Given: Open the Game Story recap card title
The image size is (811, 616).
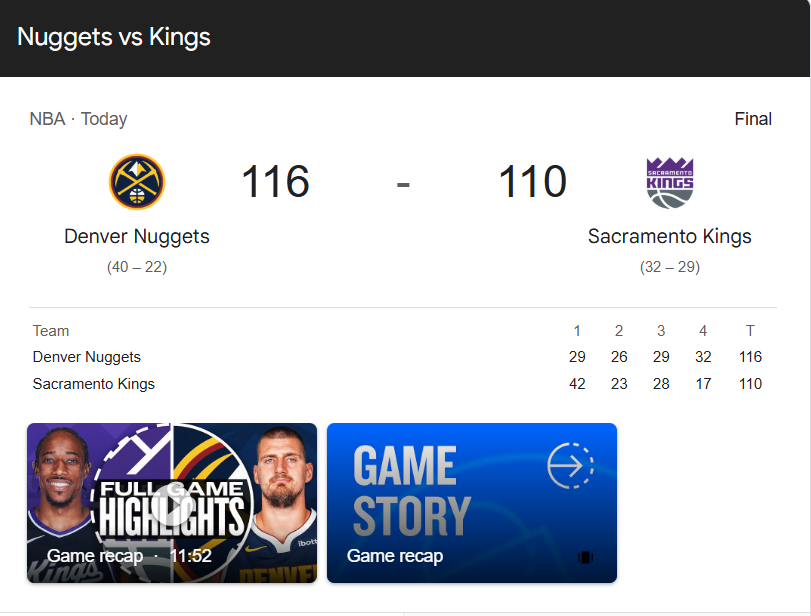Looking at the screenshot, I should coord(395,556).
